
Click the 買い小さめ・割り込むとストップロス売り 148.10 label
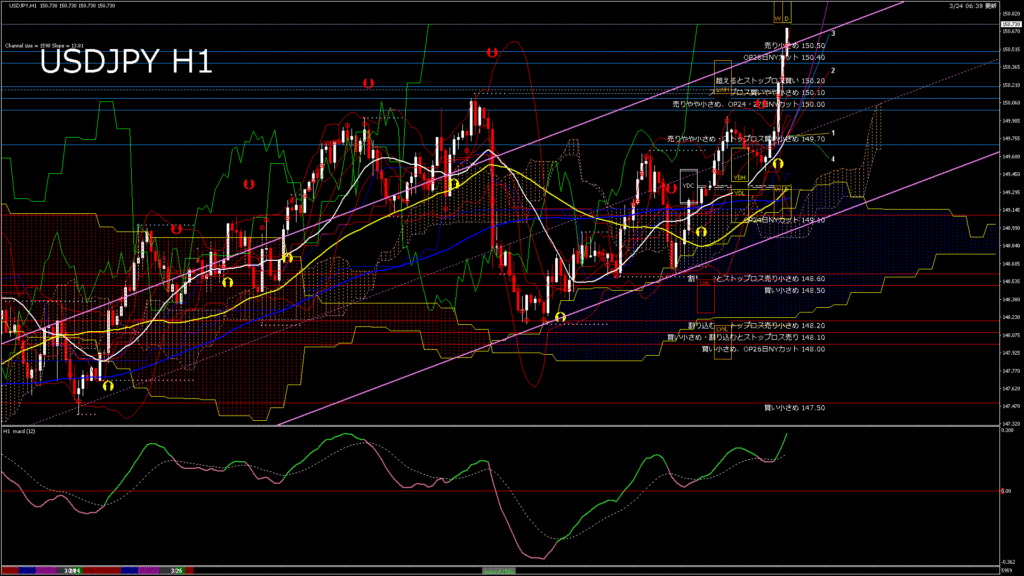coord(745,338)
